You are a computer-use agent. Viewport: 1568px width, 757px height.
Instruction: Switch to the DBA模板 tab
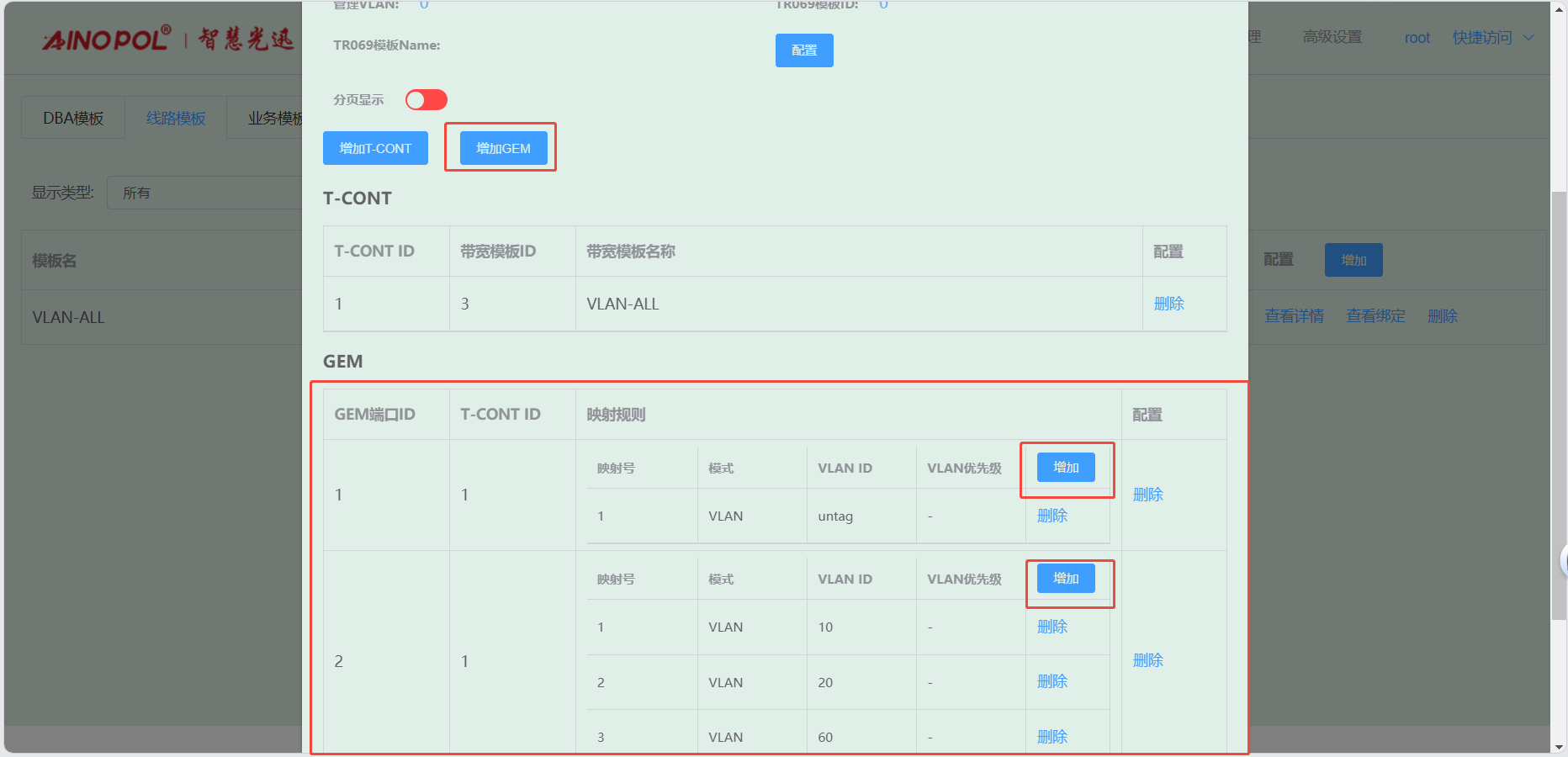73,119
